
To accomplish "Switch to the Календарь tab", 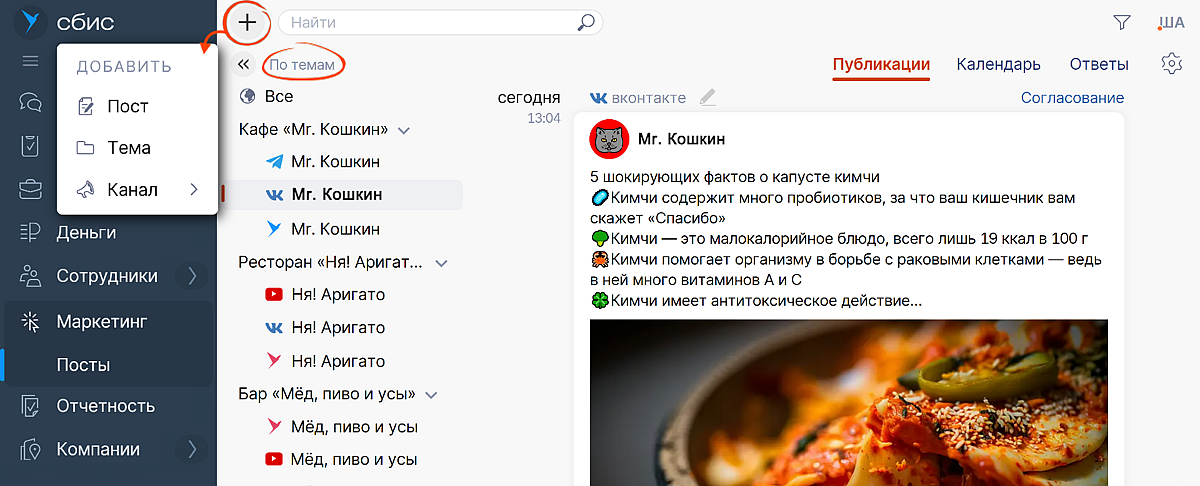I will point(998,64).
